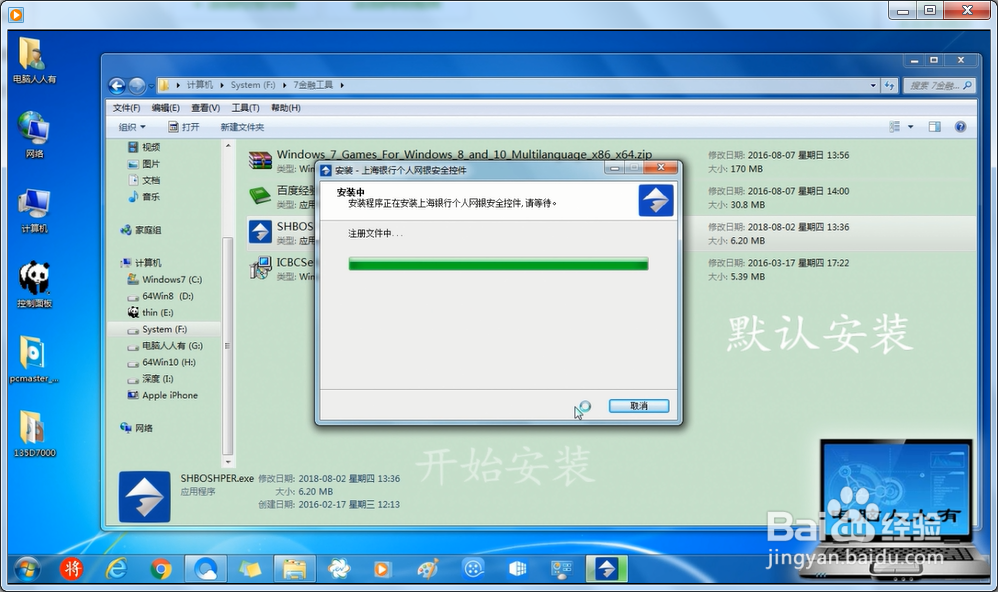
Task: Open the 帮助(H) menu
Action: coord(286,108)
